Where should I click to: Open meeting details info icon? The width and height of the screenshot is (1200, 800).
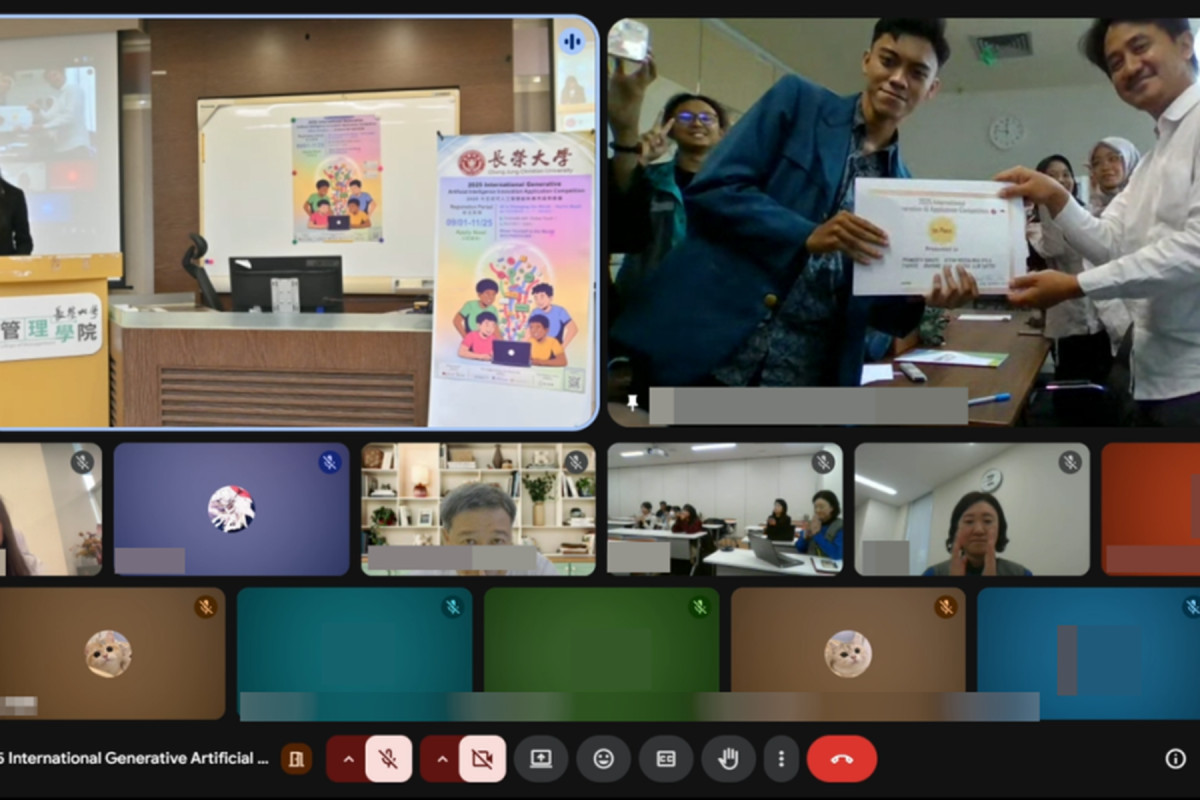(x=1175, y=759)
